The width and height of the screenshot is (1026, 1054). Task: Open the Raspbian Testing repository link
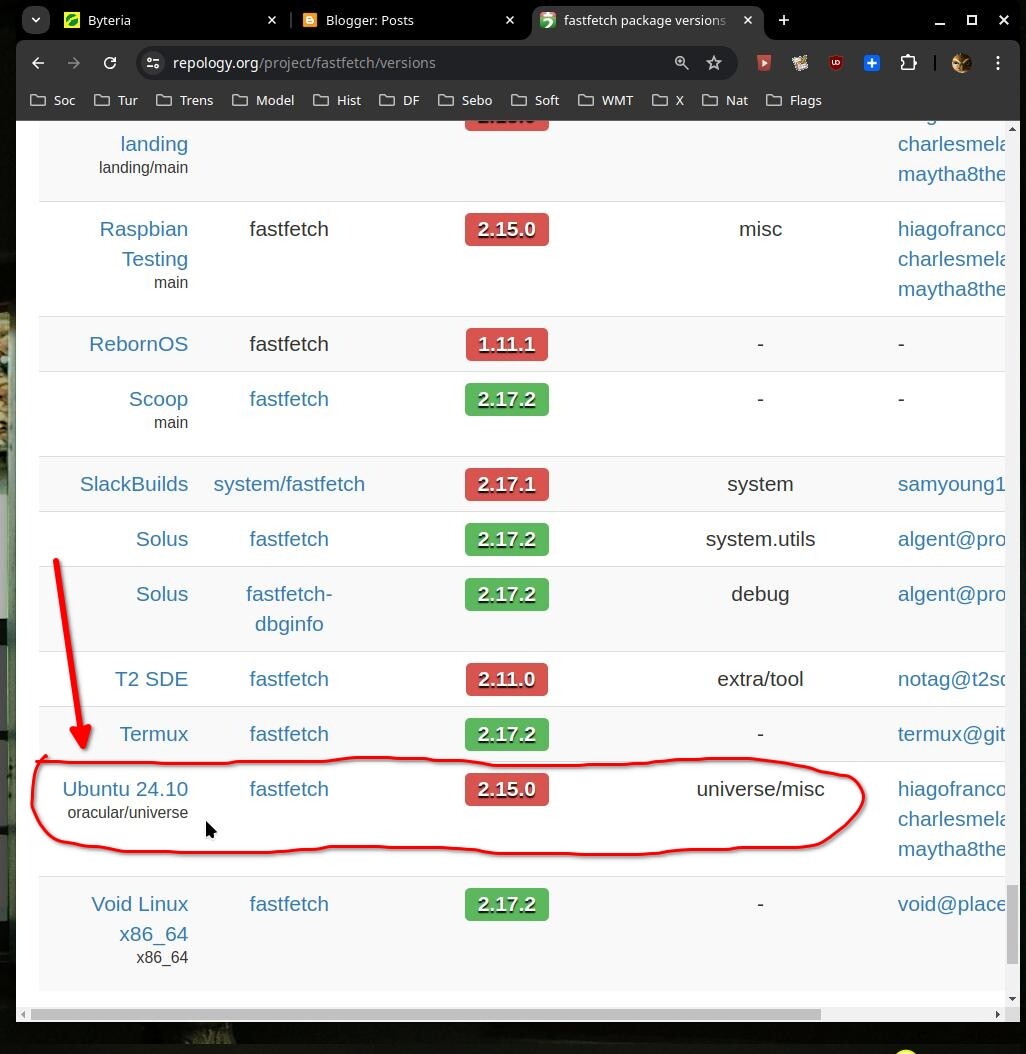[x=144, y=244]
